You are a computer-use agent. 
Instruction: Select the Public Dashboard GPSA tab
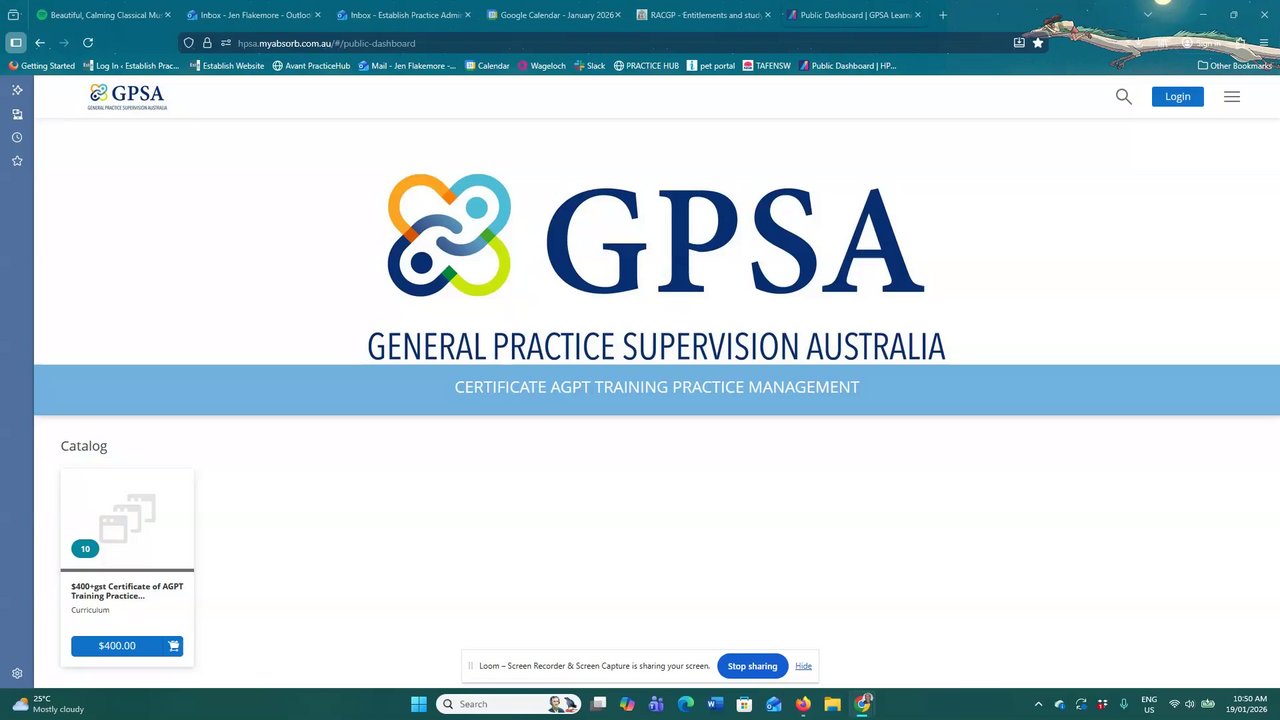click(x=852, y=15)
